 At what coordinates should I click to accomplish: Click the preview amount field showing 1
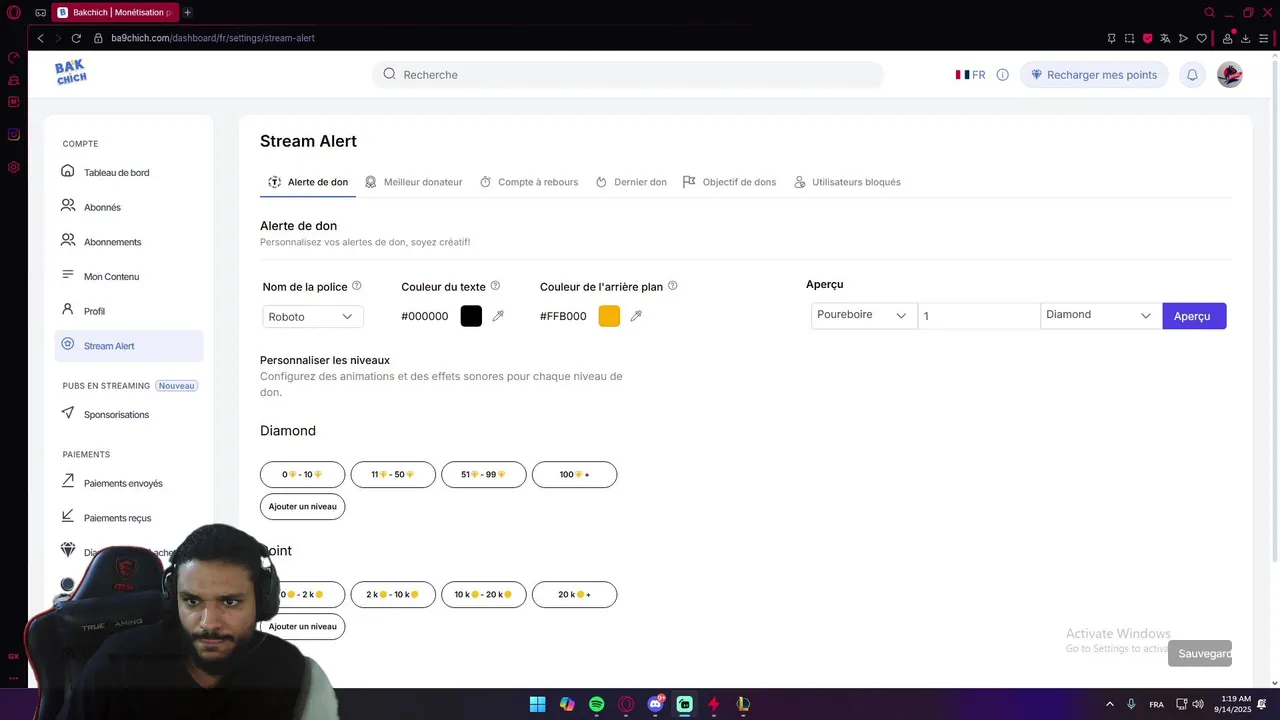(x=979, y=316)
